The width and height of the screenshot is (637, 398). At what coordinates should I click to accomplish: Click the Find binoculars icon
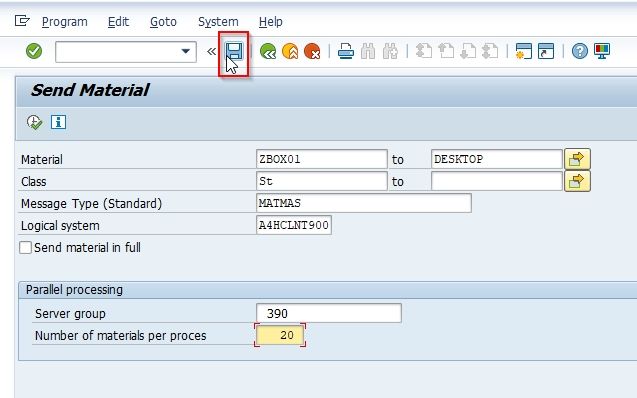[x=368, y=52]
